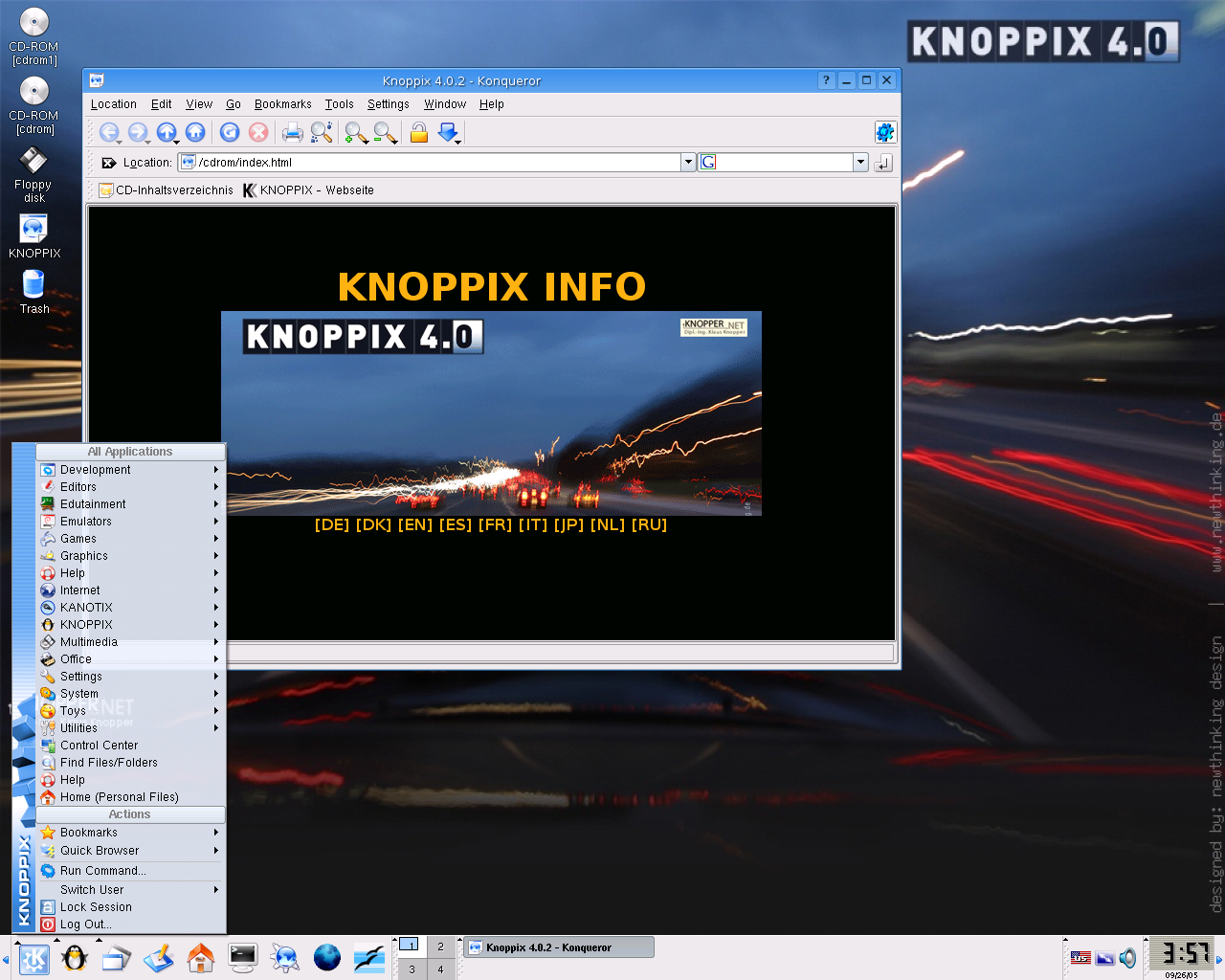Choose Lock Session from the K menu
Screen dimensions: 1225x980
tap(130, 907)
